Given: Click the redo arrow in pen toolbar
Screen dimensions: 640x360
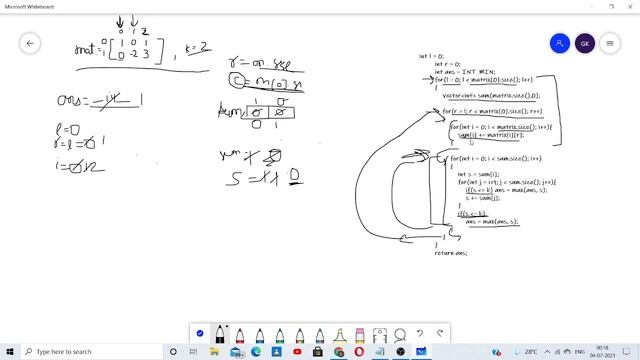Looking at the screenshot, I should (x=440, y=333).
